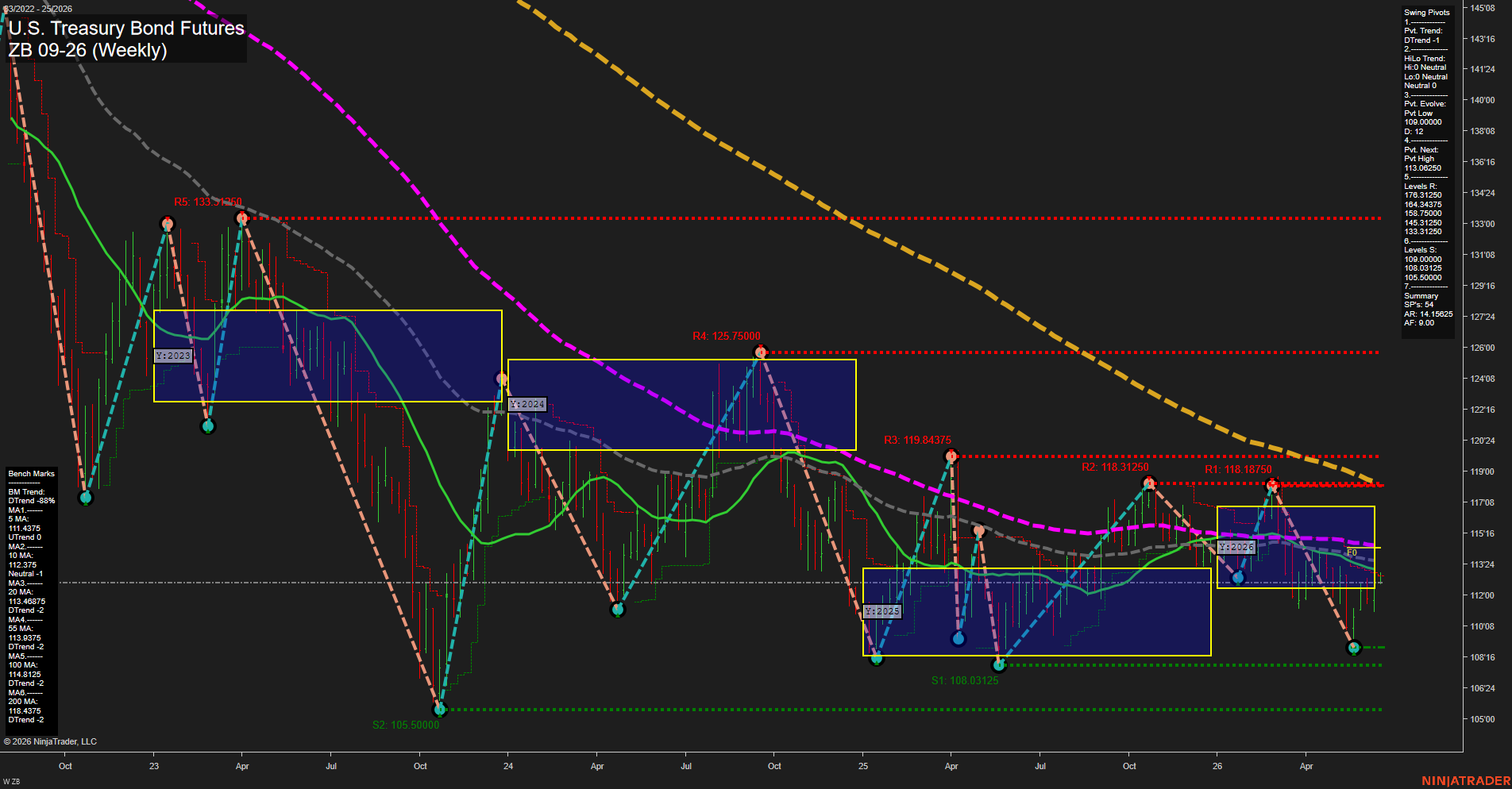Select the HiLo Trend: entry in Swing Pivots

1425,59
